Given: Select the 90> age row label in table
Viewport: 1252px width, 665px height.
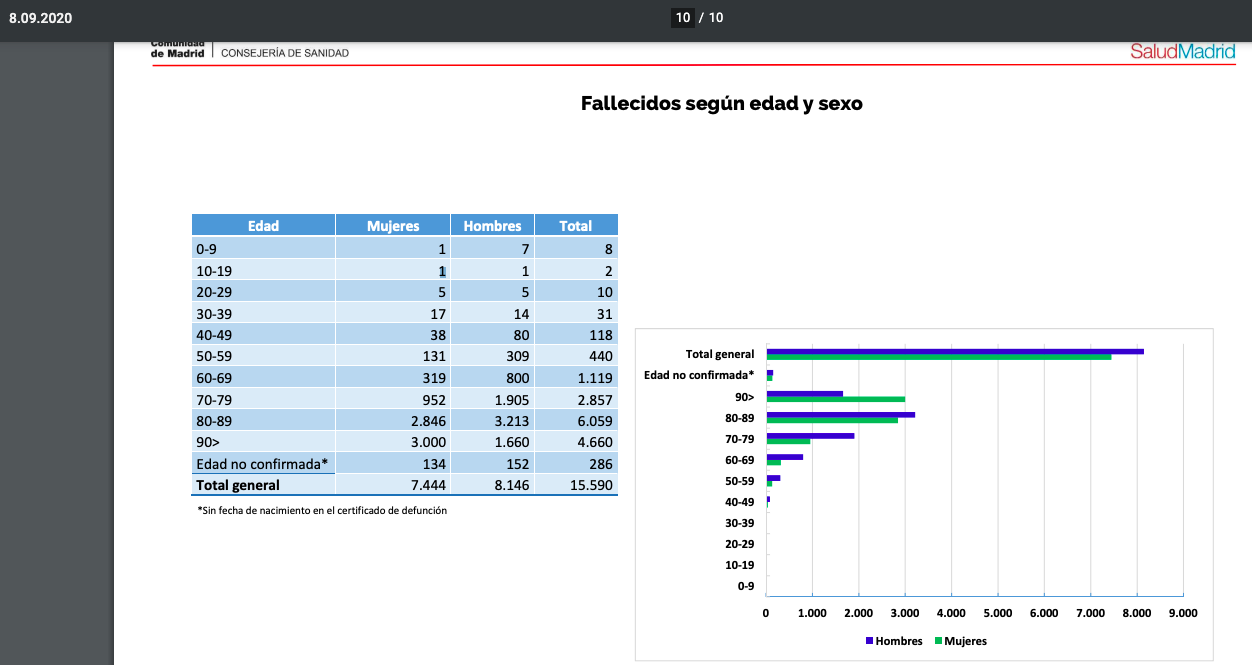Looking at the screenshot, I should 207,442.
